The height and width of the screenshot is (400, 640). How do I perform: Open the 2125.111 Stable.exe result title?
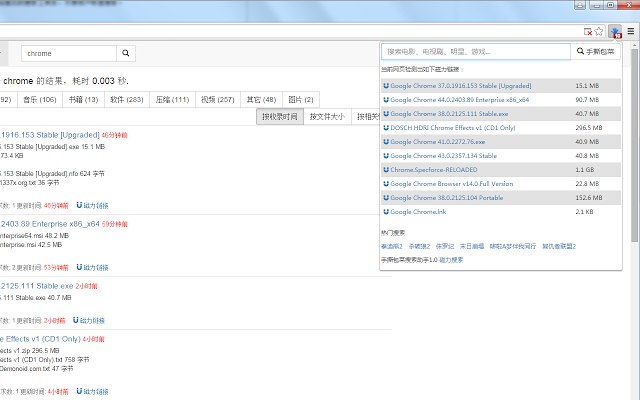pos(37,286)
